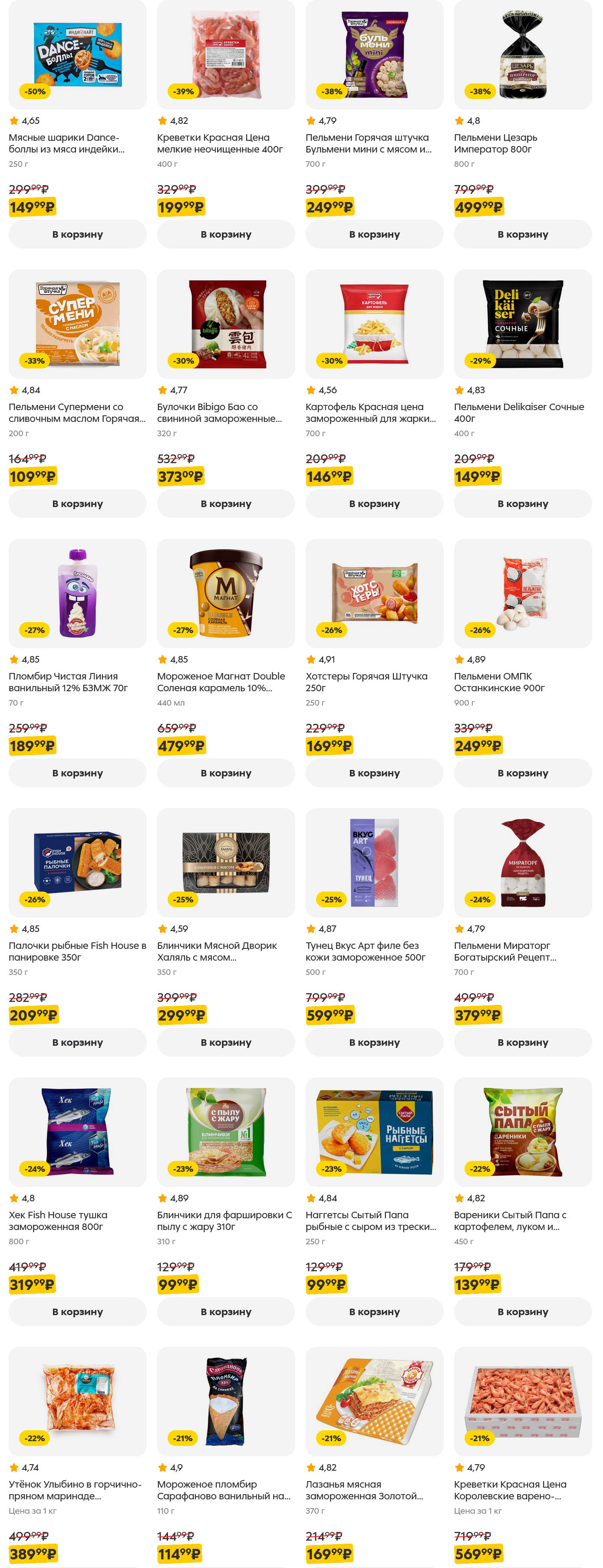Screen dimensions: 603x1568
Task: Click the -24% badge on Хек Fish House
Action: click(x=35, y=1169)
